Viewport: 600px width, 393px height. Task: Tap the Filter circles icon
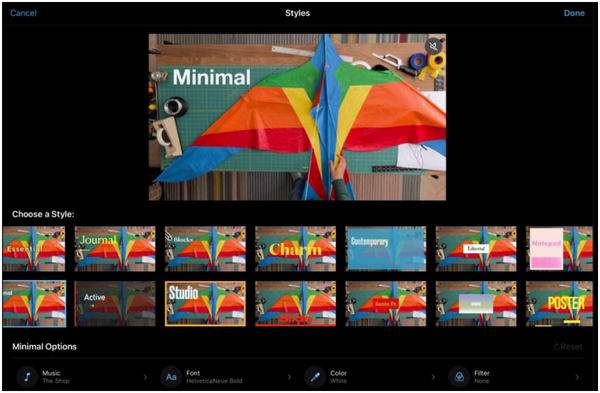pos(459,377)
